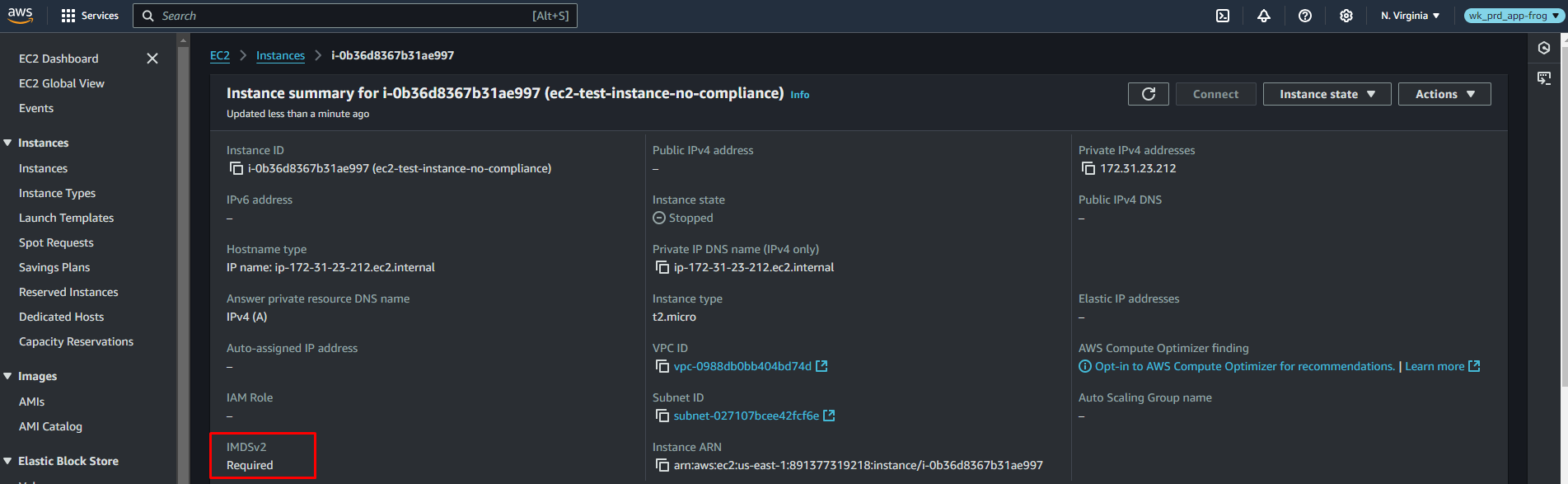Open Launch Templates in sidebar
The width and height of the screenshot is (1568, 484).
point(66,218)
